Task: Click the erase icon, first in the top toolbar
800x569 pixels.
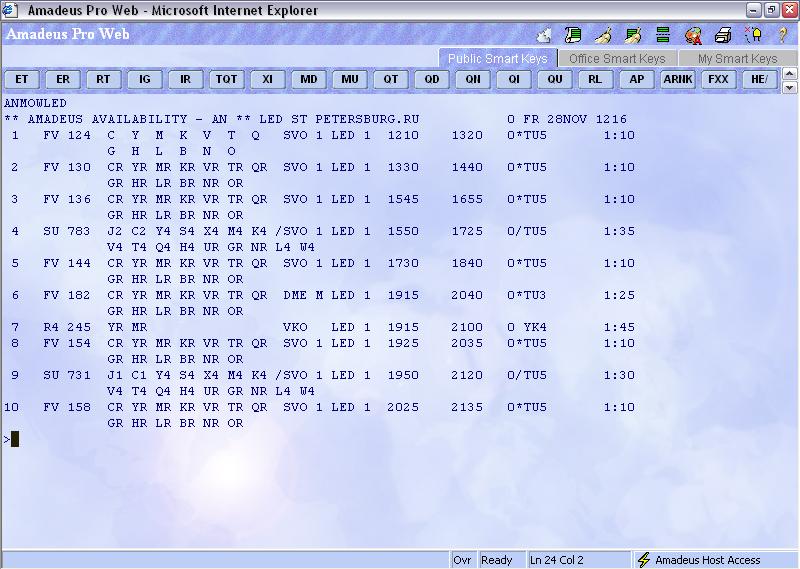Action: [x=544, y=35]
